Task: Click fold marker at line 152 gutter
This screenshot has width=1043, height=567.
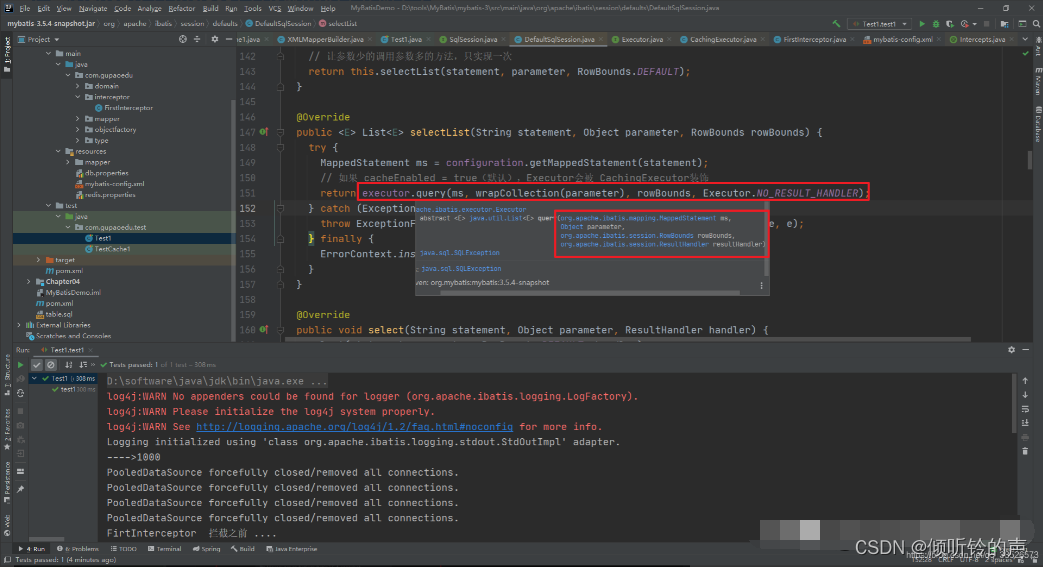Action: pyautogui.click(x=280, y=208)
